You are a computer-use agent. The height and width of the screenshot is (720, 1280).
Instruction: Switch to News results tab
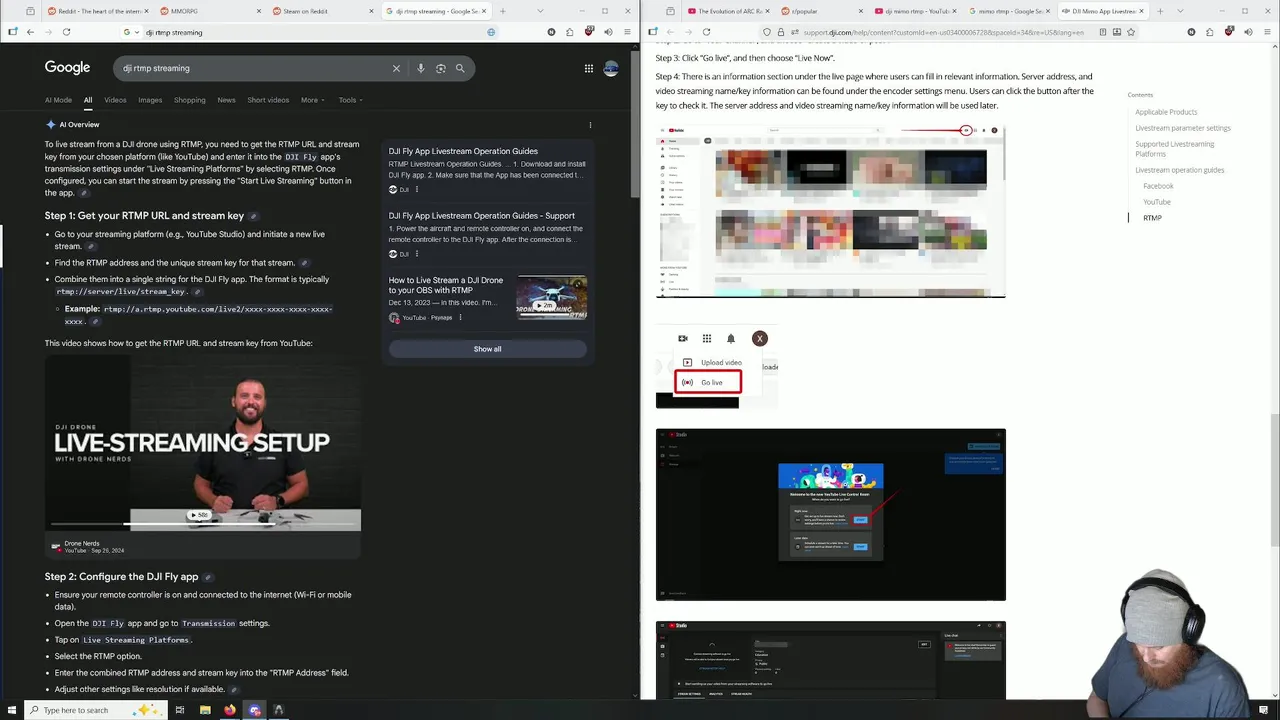point(227,100)
